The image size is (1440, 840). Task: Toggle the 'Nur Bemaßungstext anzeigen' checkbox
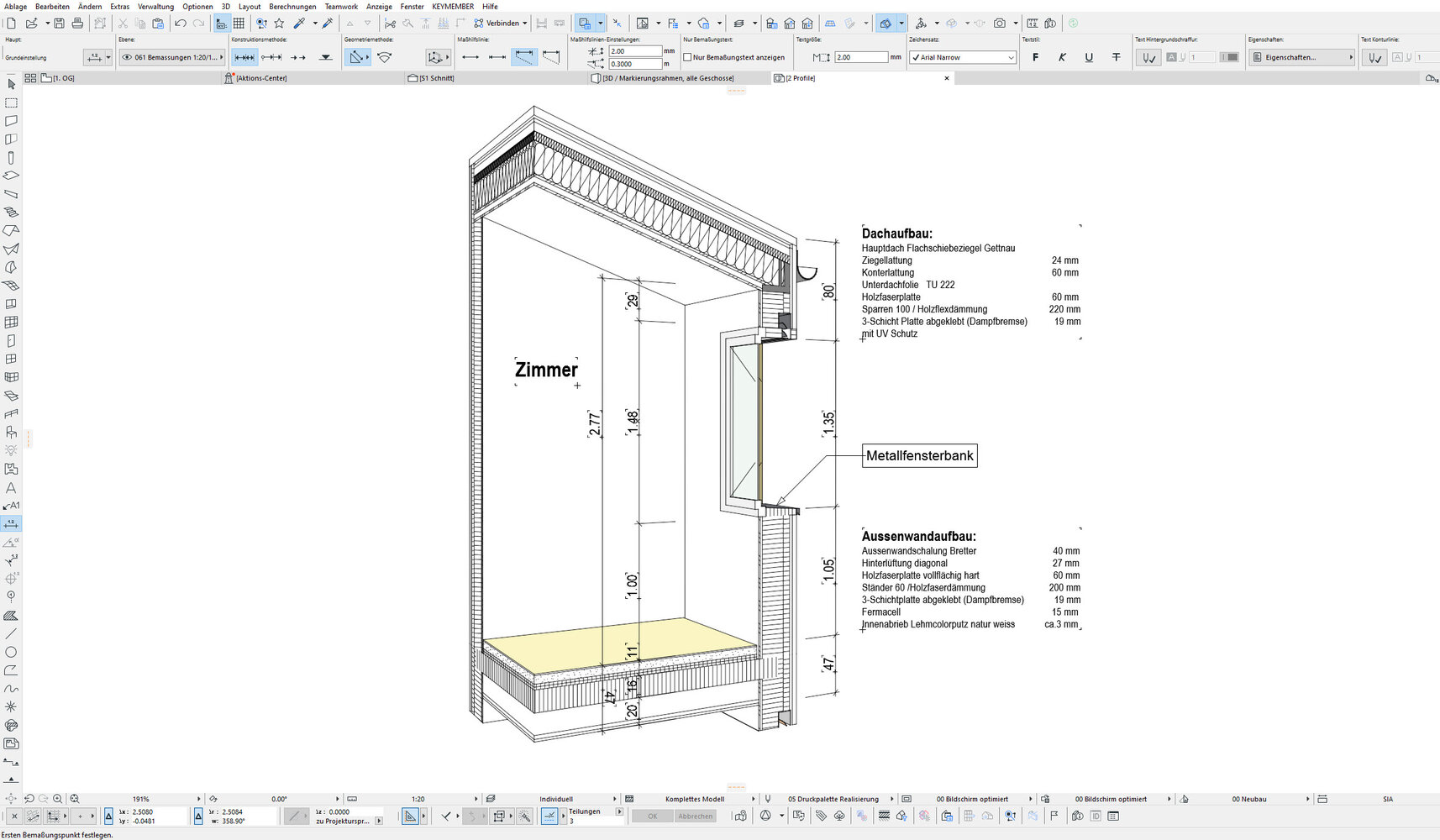687,57
